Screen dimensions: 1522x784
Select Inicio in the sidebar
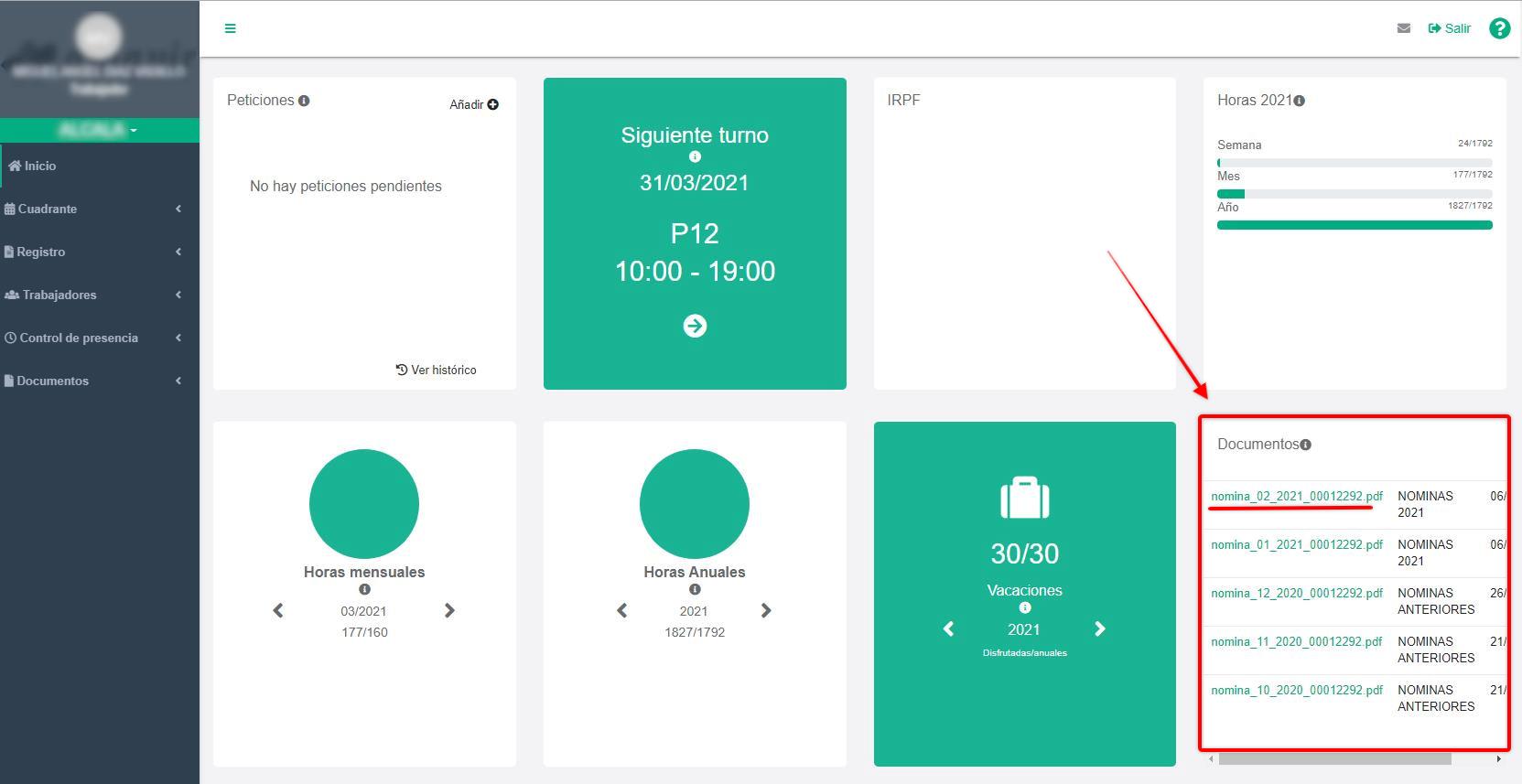pos(39,166)
